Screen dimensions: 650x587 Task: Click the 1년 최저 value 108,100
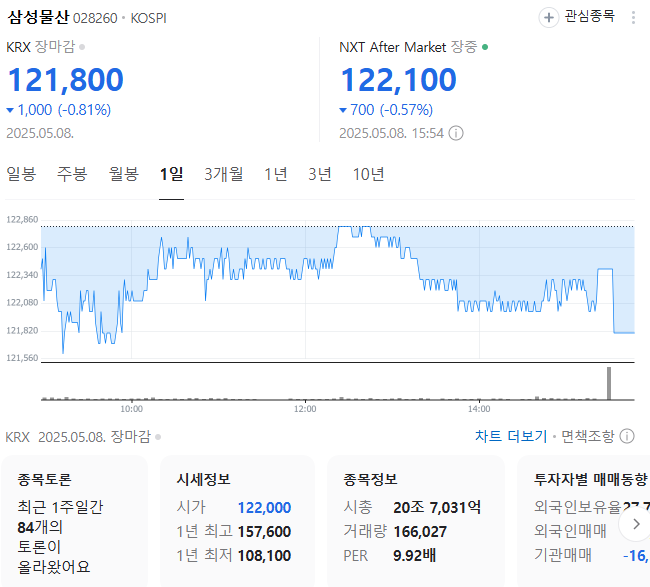264,555
